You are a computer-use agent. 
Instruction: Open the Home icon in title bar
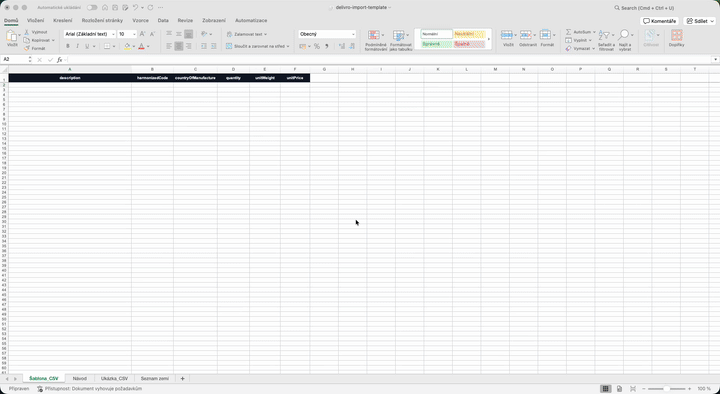(105, 8)
